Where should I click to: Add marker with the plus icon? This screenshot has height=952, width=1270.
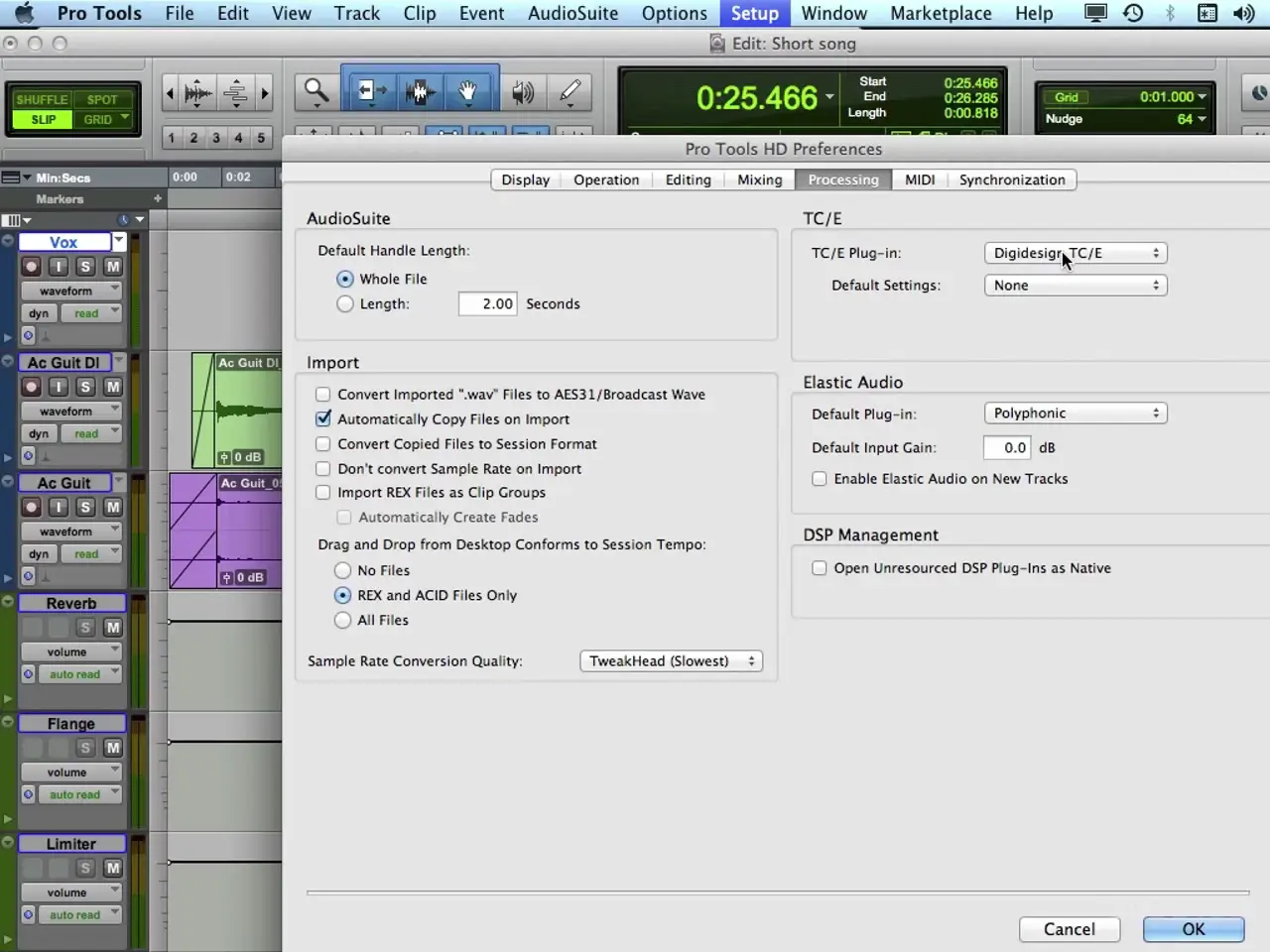coord(157,198)
